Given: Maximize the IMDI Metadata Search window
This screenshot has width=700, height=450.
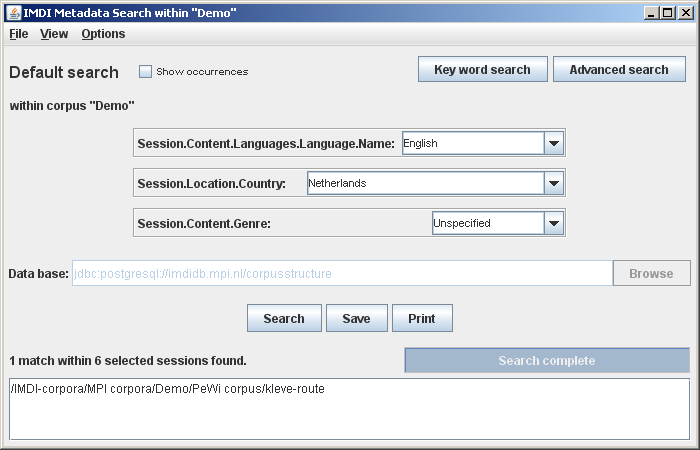Looking at the screenshot, I should (x=669, y=12).
